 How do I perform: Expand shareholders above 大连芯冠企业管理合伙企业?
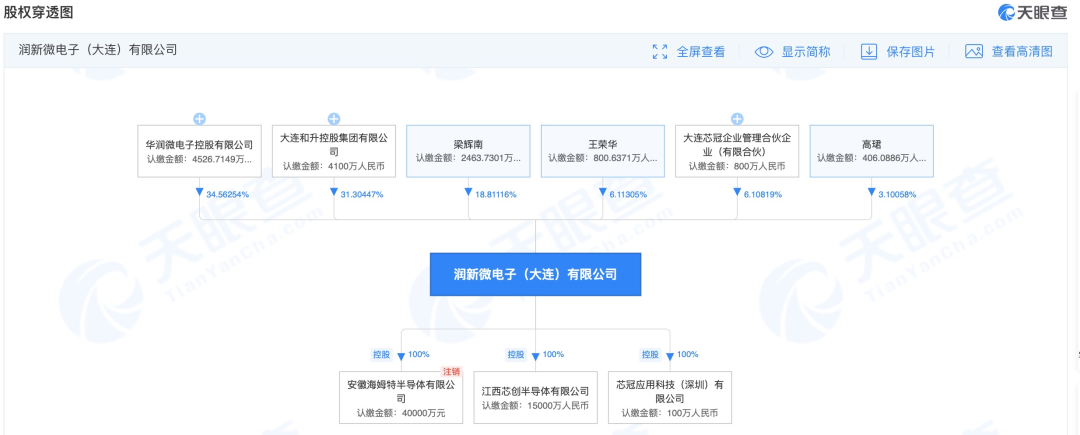pos(737,119)
